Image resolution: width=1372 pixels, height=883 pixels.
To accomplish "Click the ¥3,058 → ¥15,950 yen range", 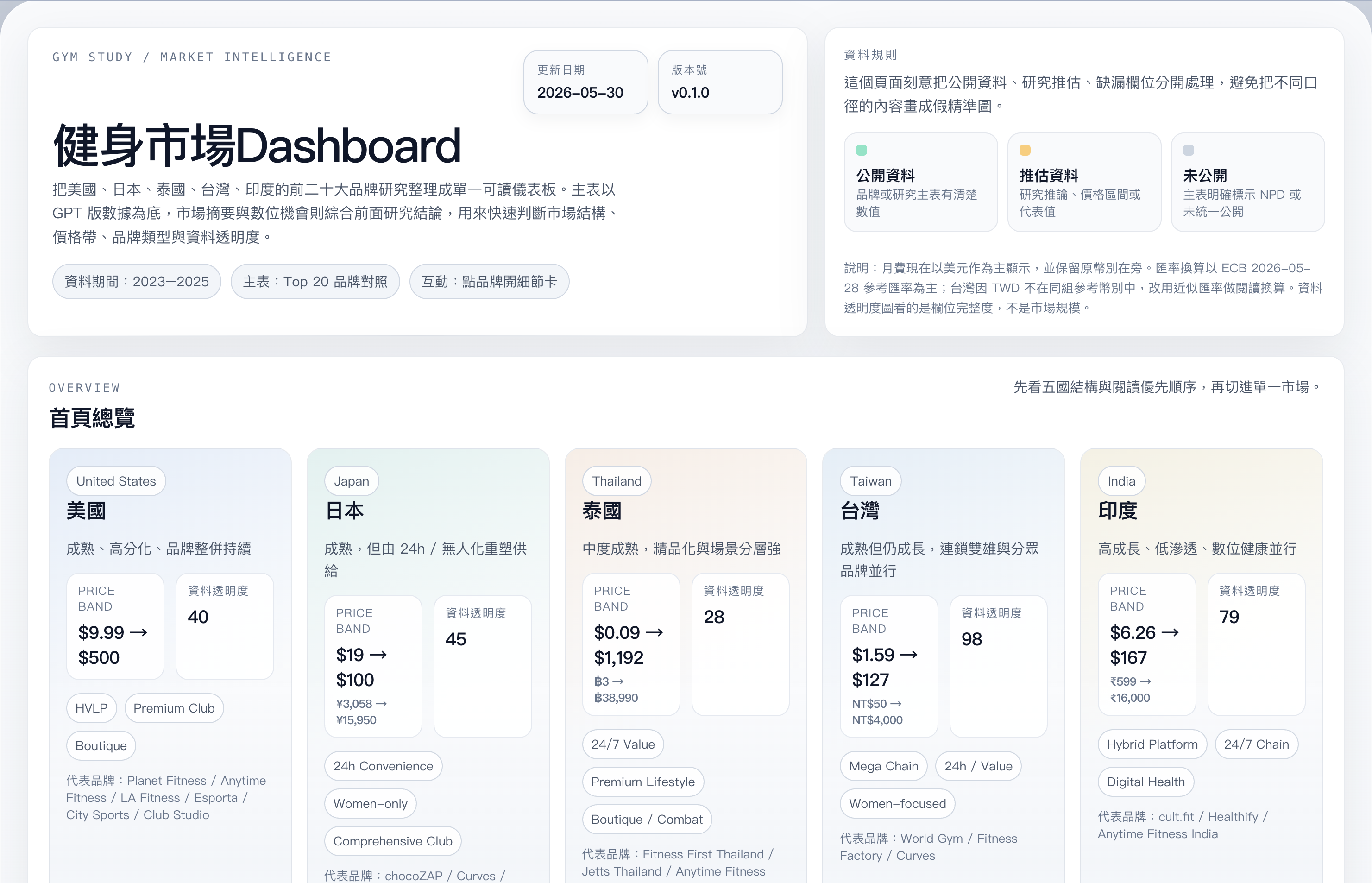I will (362, 712).
